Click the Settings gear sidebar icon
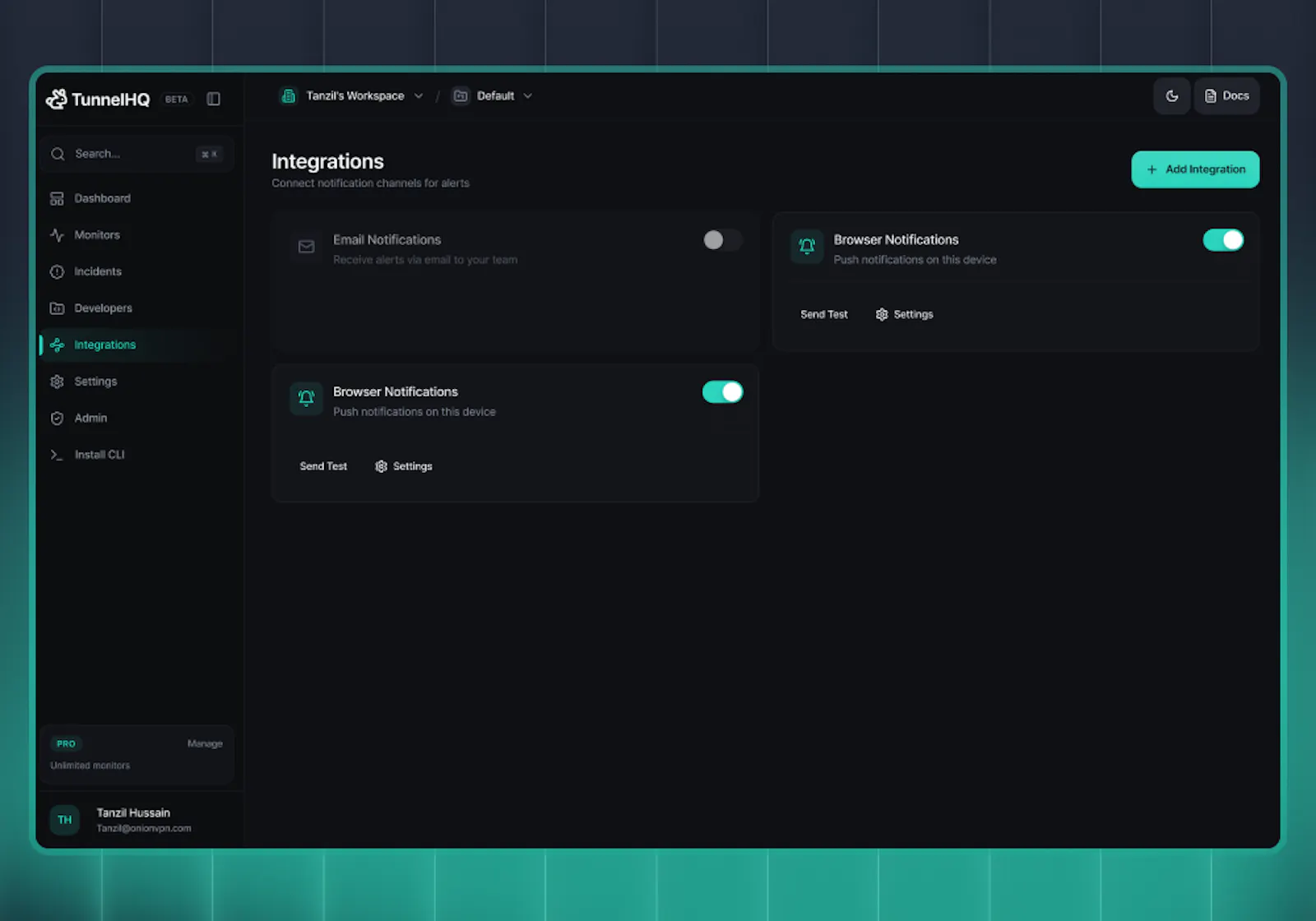 (x=57, y=382)
